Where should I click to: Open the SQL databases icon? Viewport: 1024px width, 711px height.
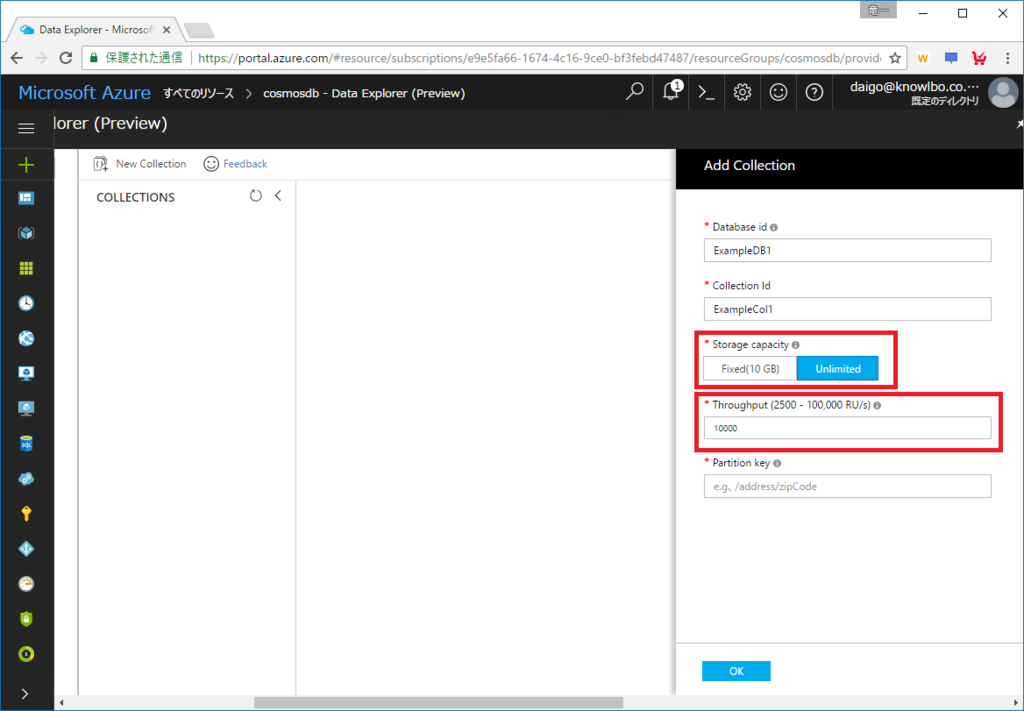[x=26, y=443]
